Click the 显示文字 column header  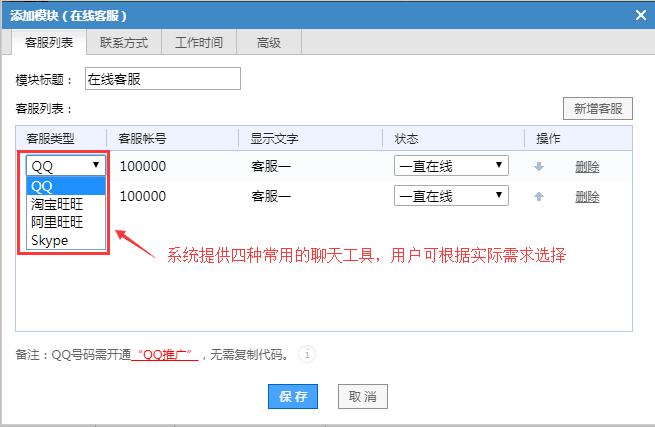[274, 138]
